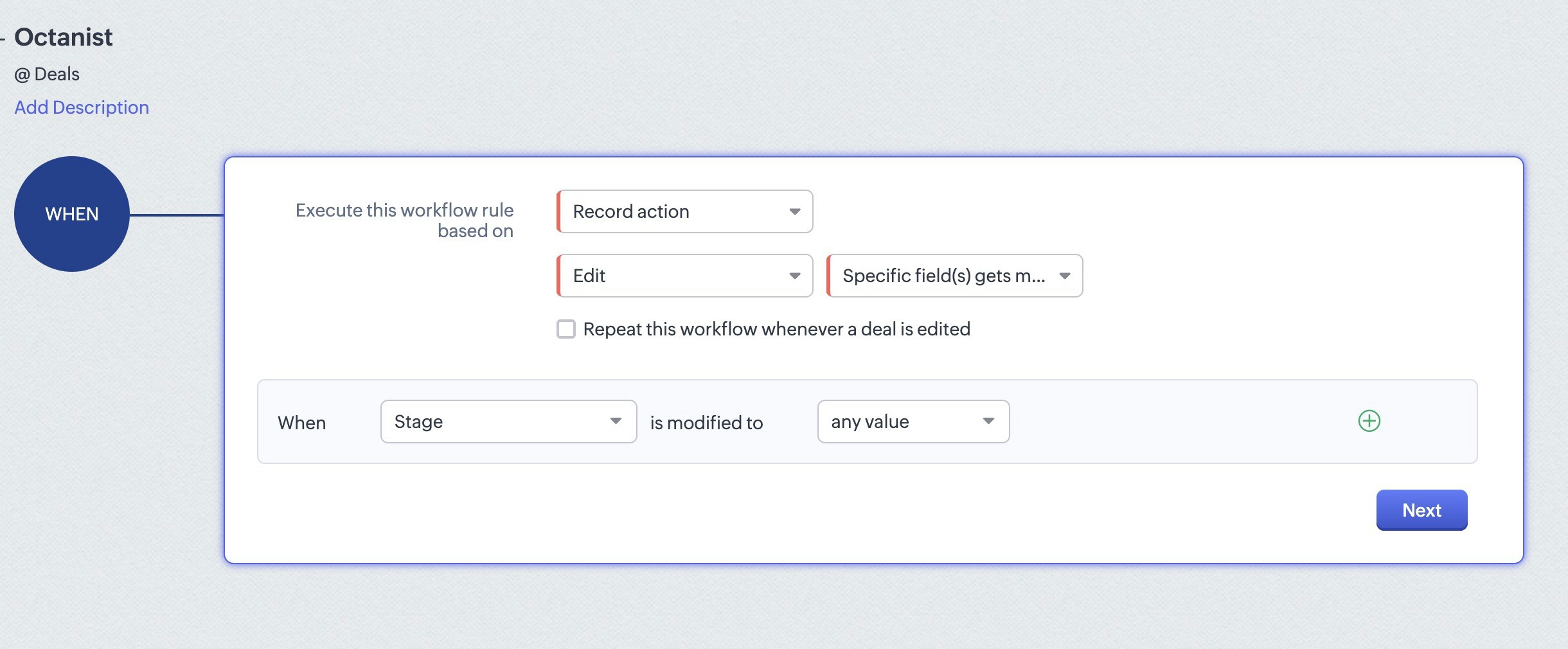Open the Record action dropdown
Image resolution: width=1568 pixels, height=649 pixels.
[684, 211]
